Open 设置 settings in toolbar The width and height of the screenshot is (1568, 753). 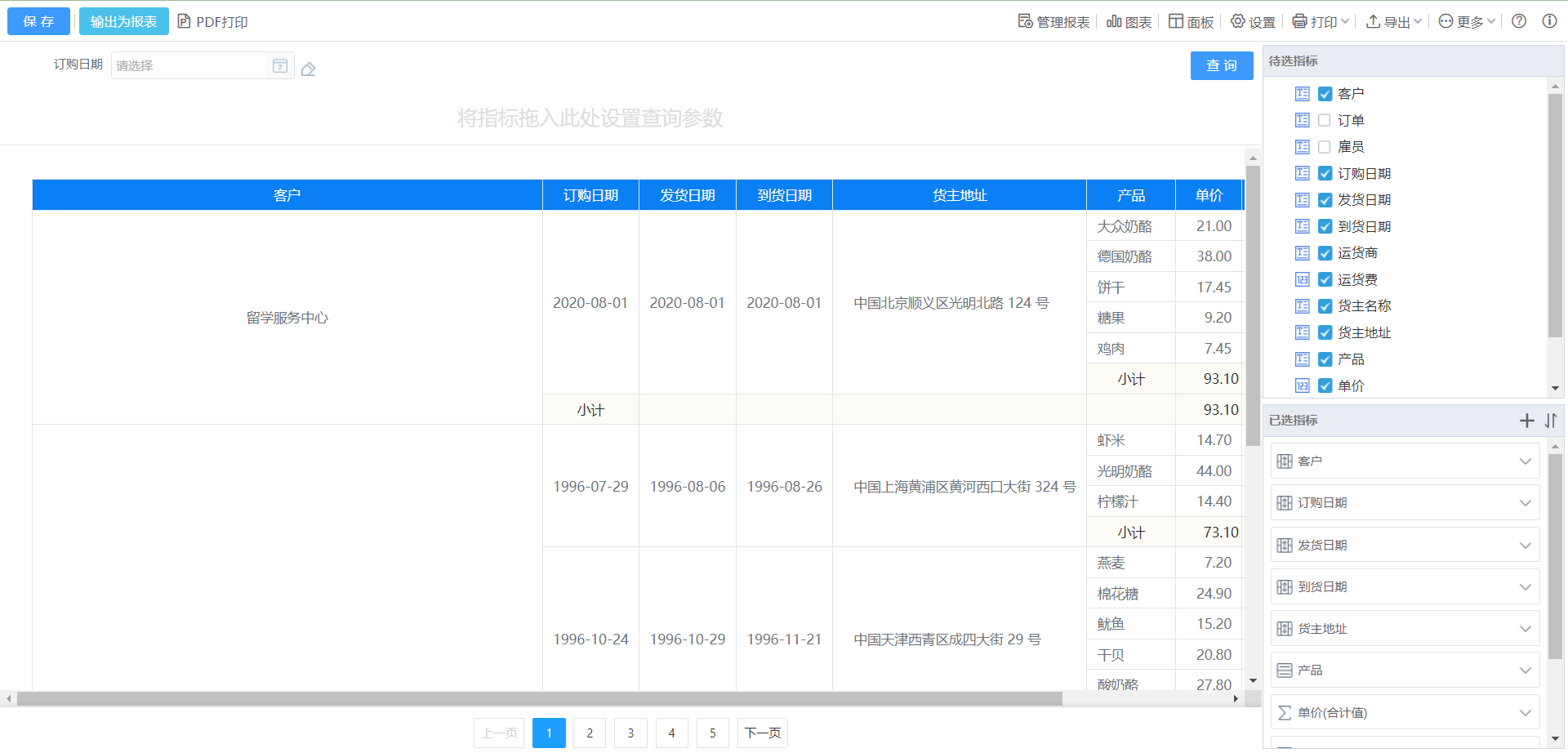pyautogui.click(x=1253, y=22)
